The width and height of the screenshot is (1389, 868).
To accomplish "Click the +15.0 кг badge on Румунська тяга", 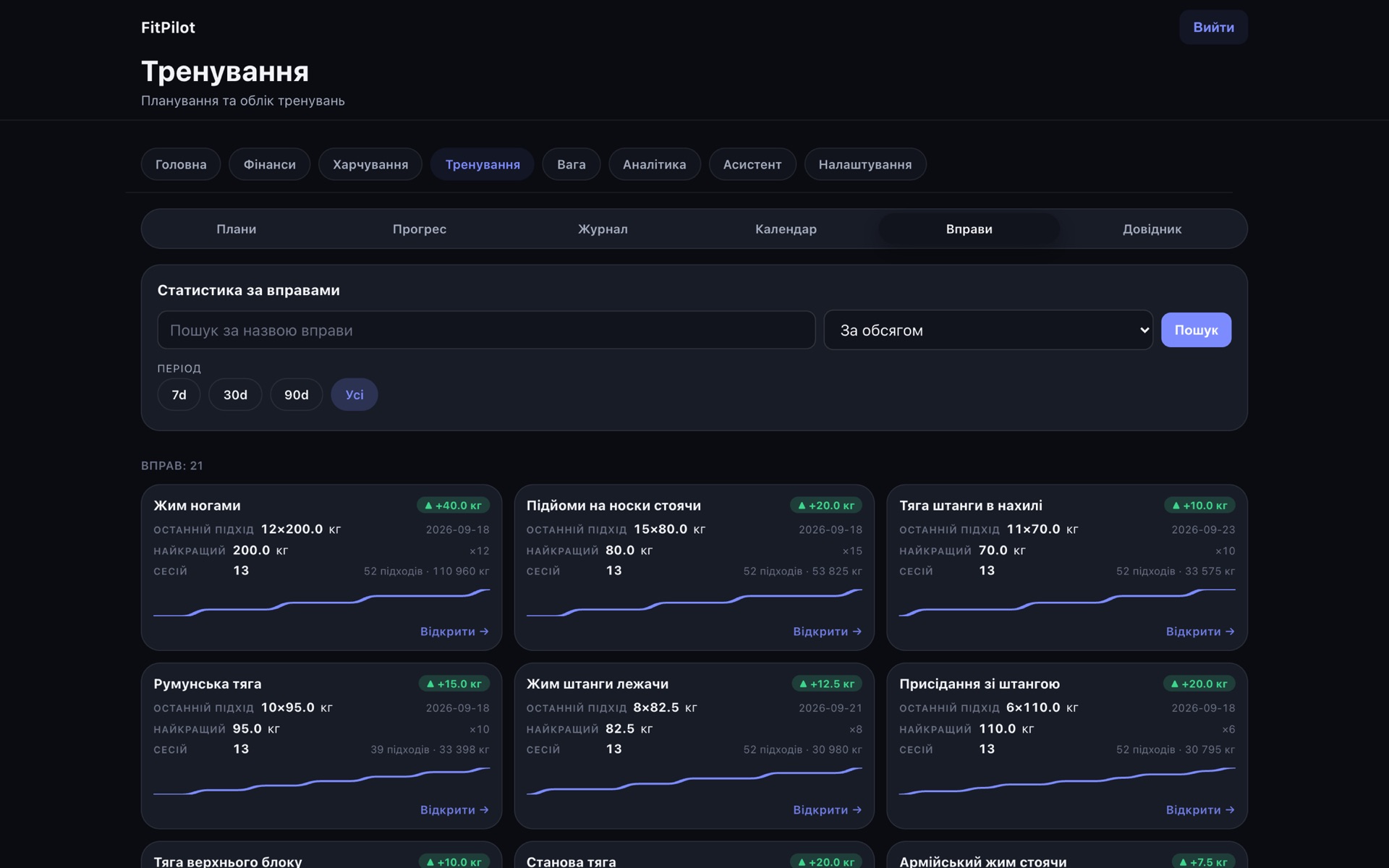I will [454, 684].
